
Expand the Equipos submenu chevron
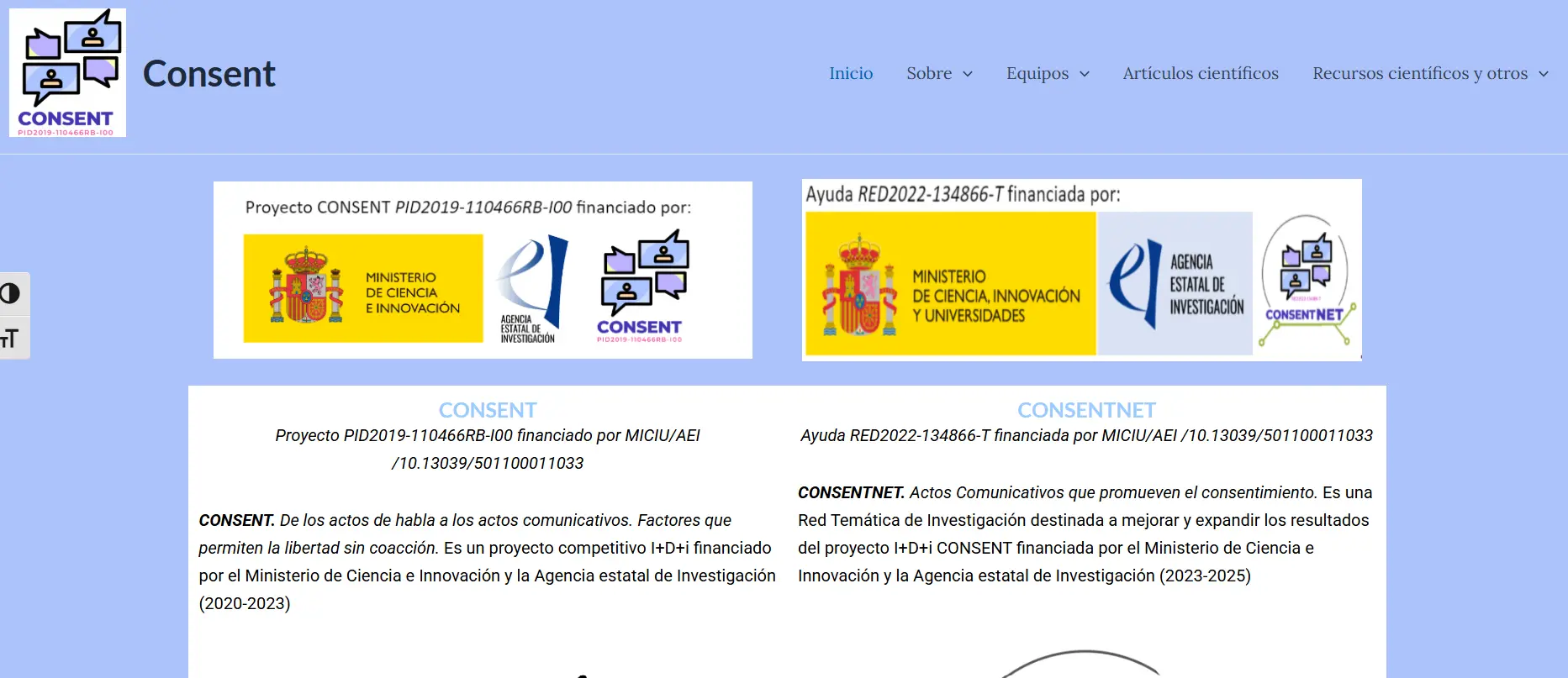click(x=1085, y=74)
